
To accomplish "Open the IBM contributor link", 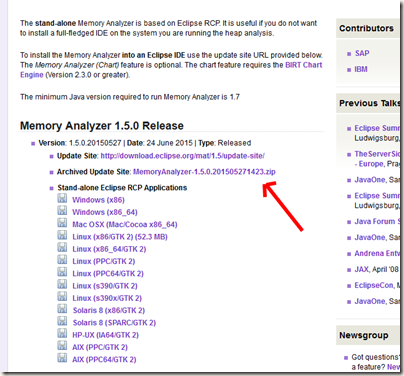I will 361,69.
